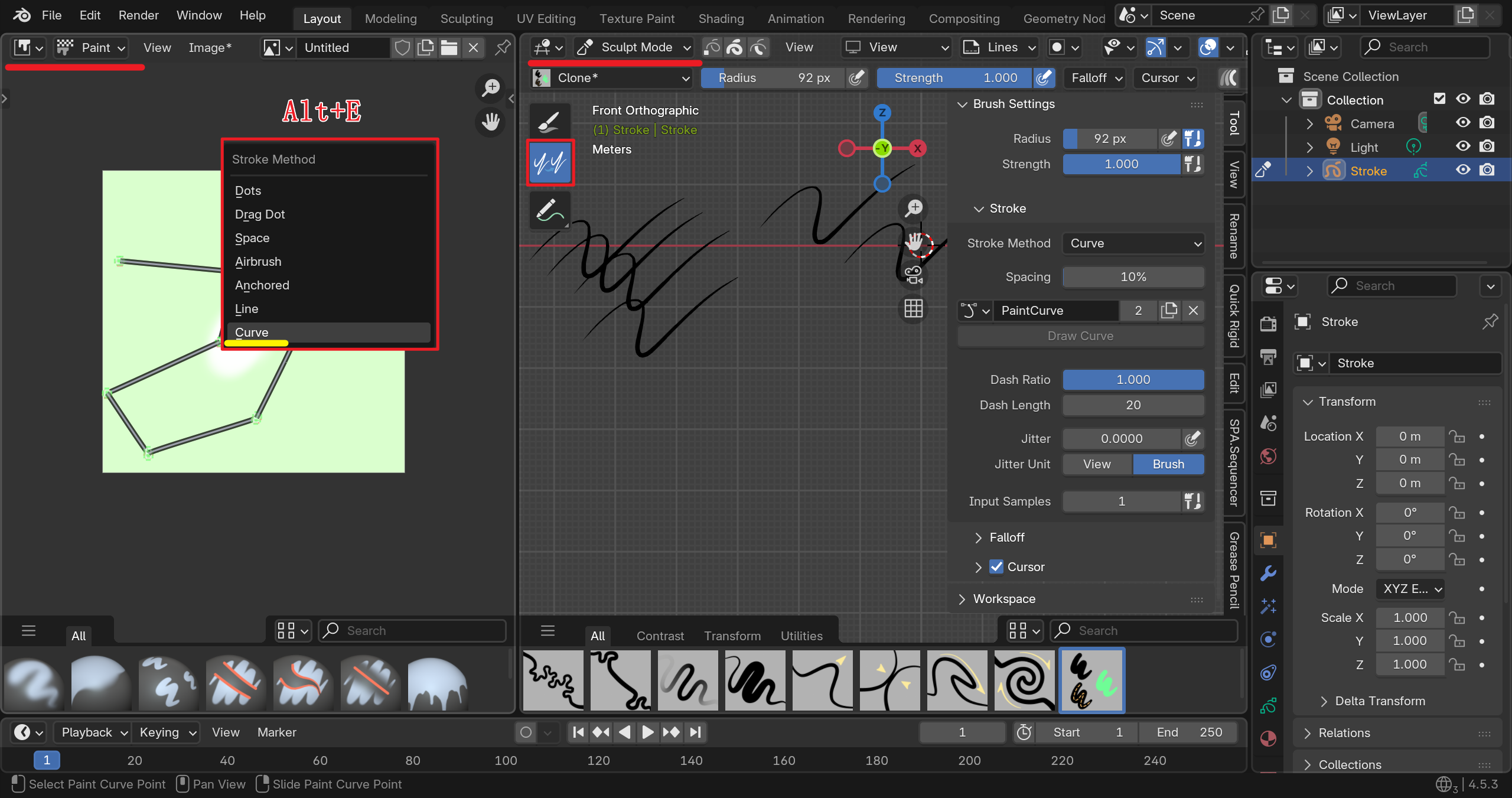The width and height of the screenshot is (1512, 798).
Task: Select the Annotate tool in toolbar
Action: click(x=549, y=210)
